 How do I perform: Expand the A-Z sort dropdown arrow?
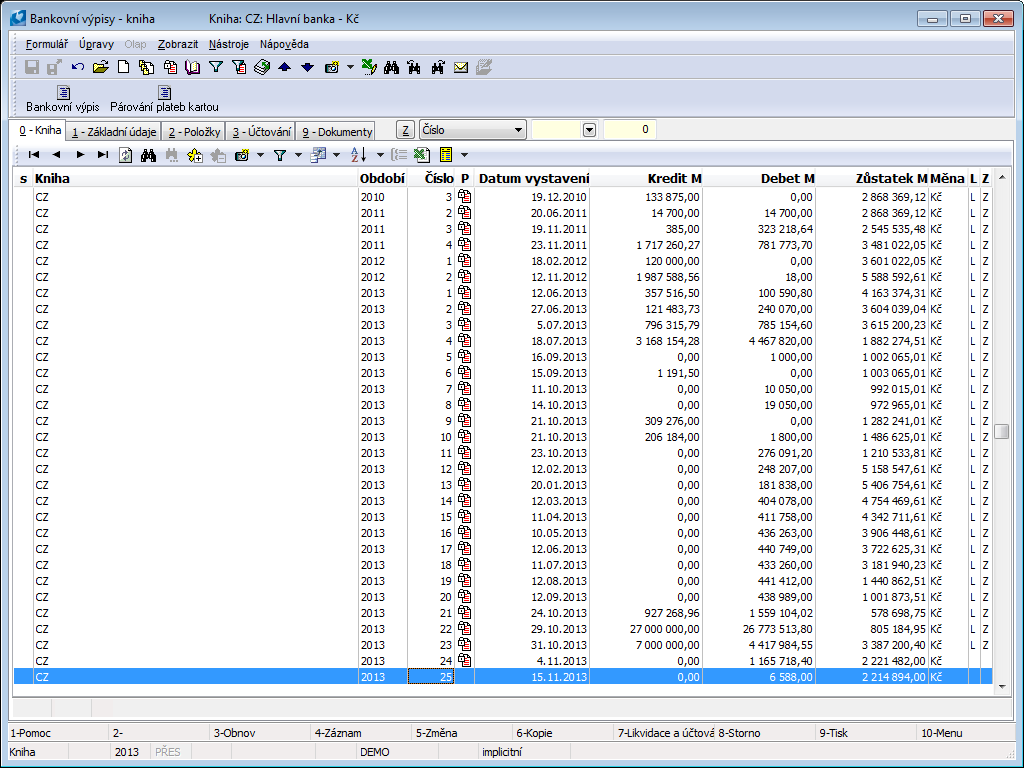click(x=380, y=155)
